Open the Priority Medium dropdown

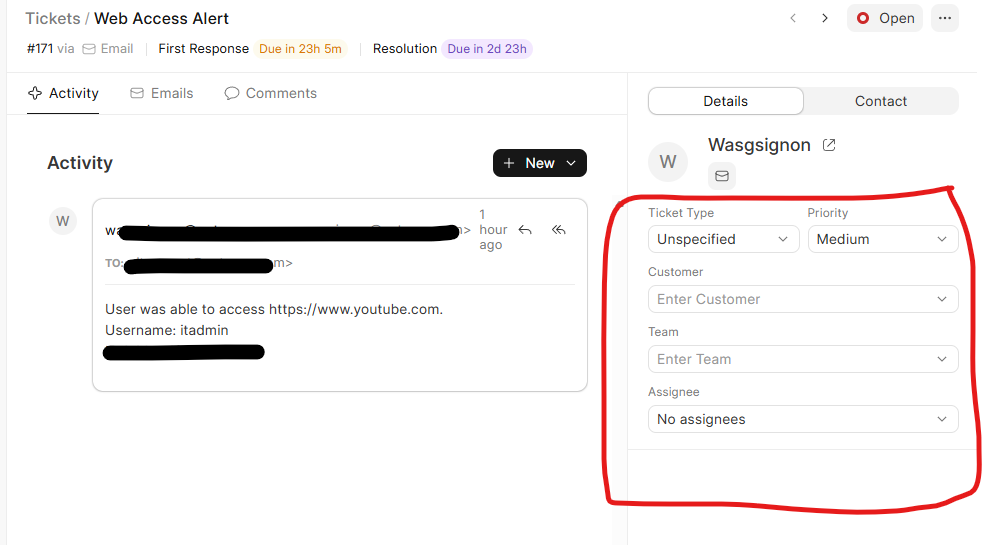pyautogui.click(x=882, y=239)
